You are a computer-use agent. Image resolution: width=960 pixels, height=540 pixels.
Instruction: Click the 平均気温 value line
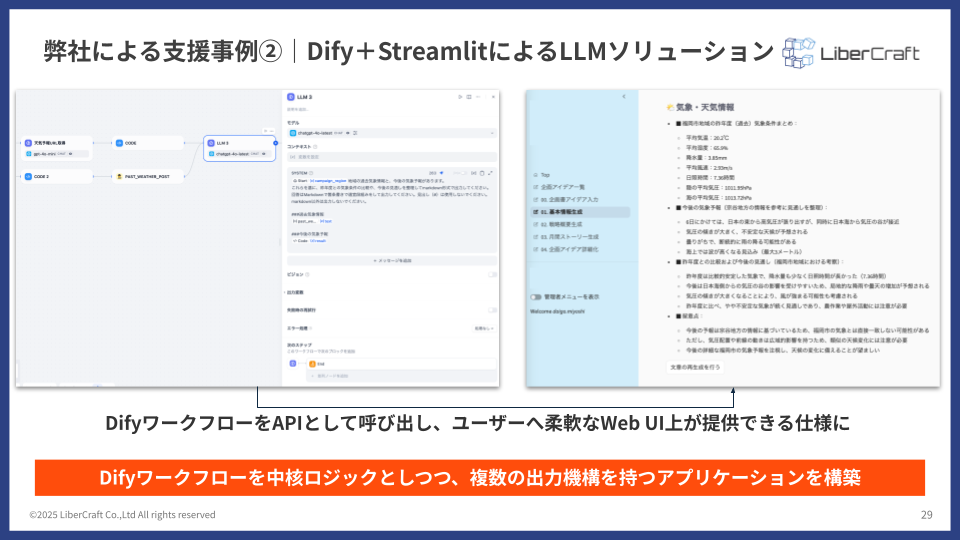pos(707,138)
